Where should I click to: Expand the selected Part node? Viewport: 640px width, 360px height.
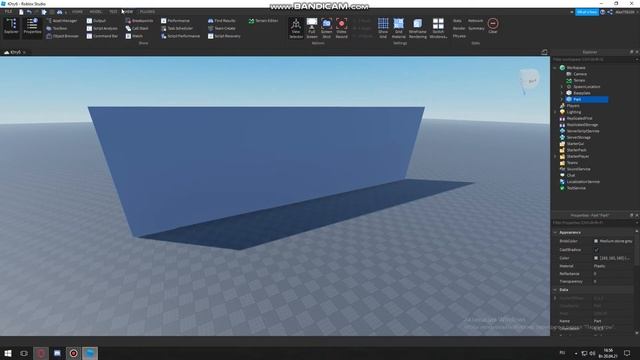pos(562,99)
